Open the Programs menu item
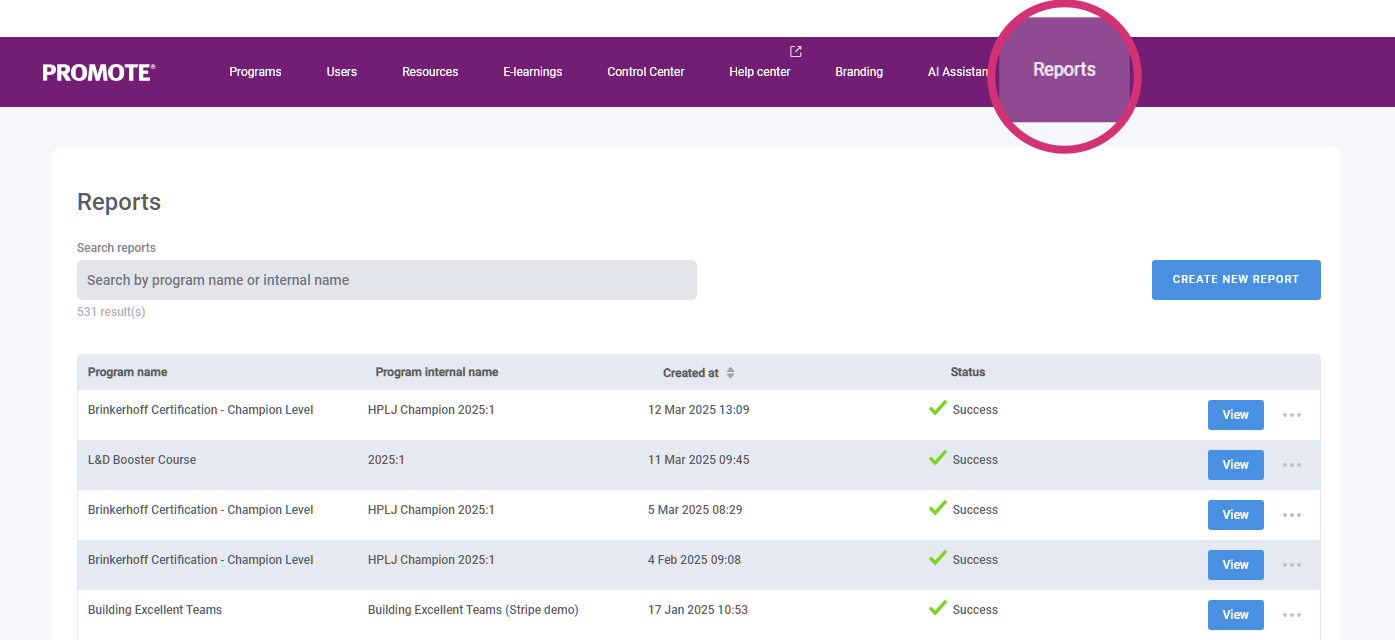 click(x=255, y=72)
